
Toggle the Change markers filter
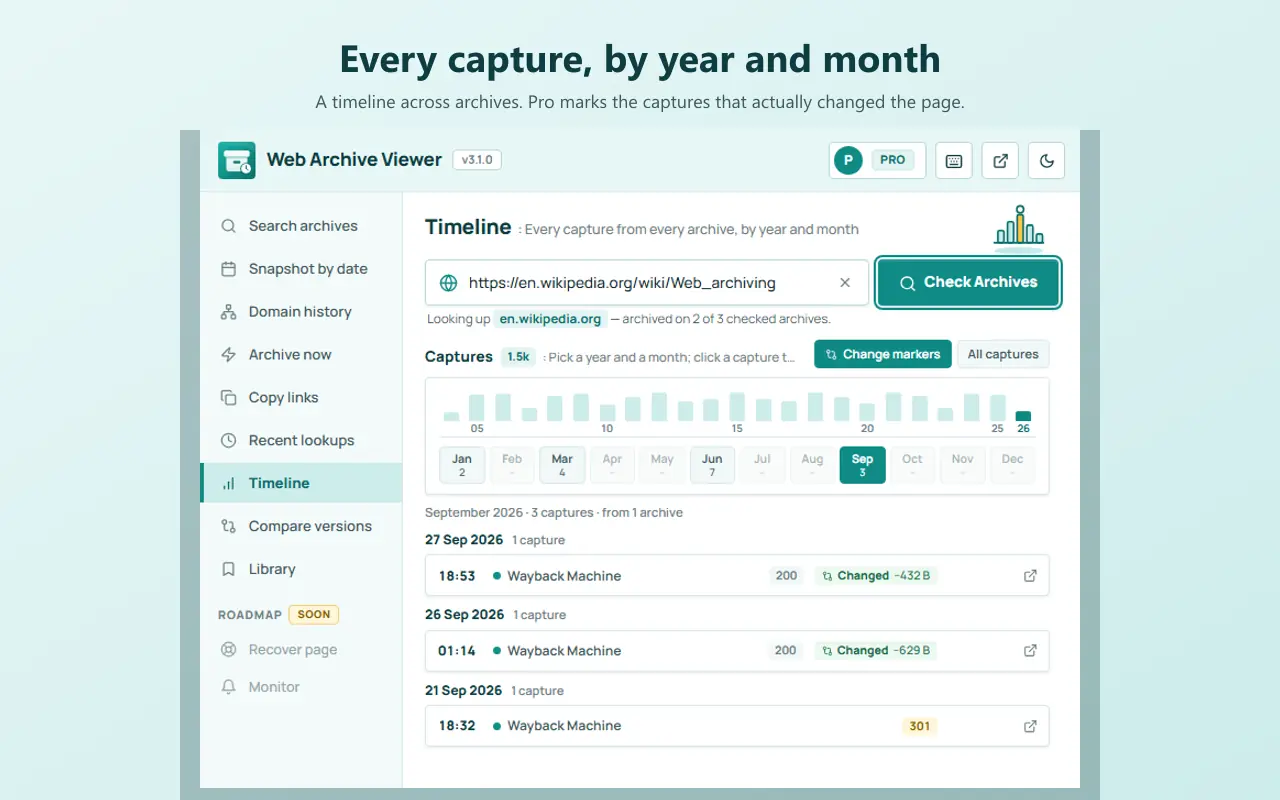883,354
